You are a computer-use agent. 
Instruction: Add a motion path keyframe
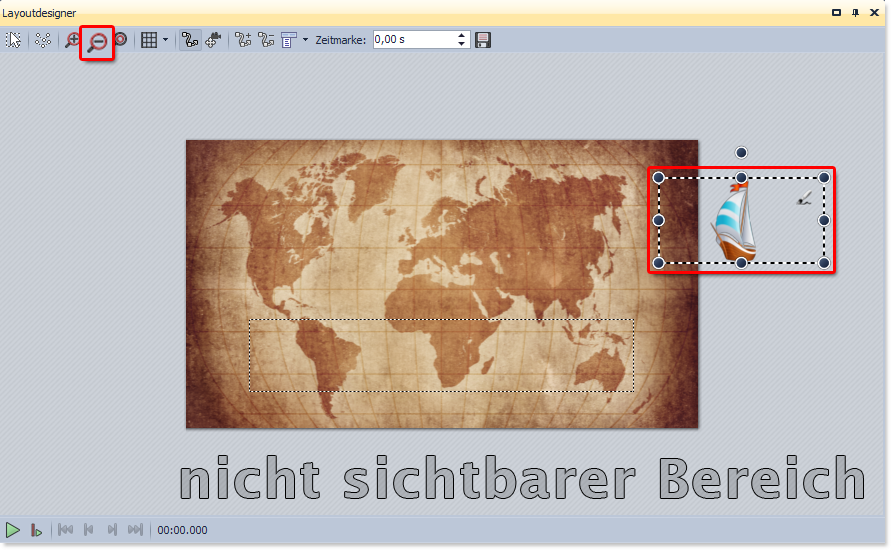(243, 40)
